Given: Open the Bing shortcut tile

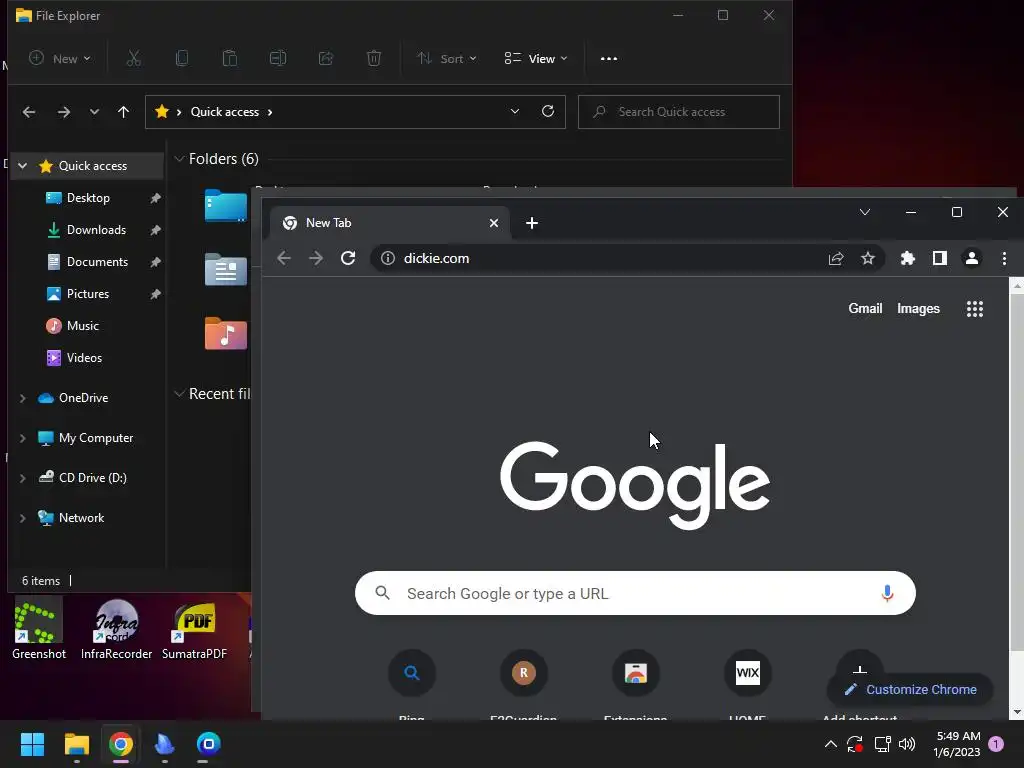Looking at the screenshot, I should (411, 673).
